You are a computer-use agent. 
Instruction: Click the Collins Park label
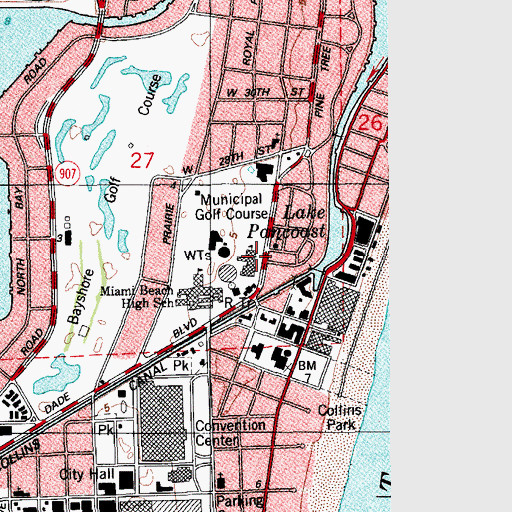click(x=339, y=417)
